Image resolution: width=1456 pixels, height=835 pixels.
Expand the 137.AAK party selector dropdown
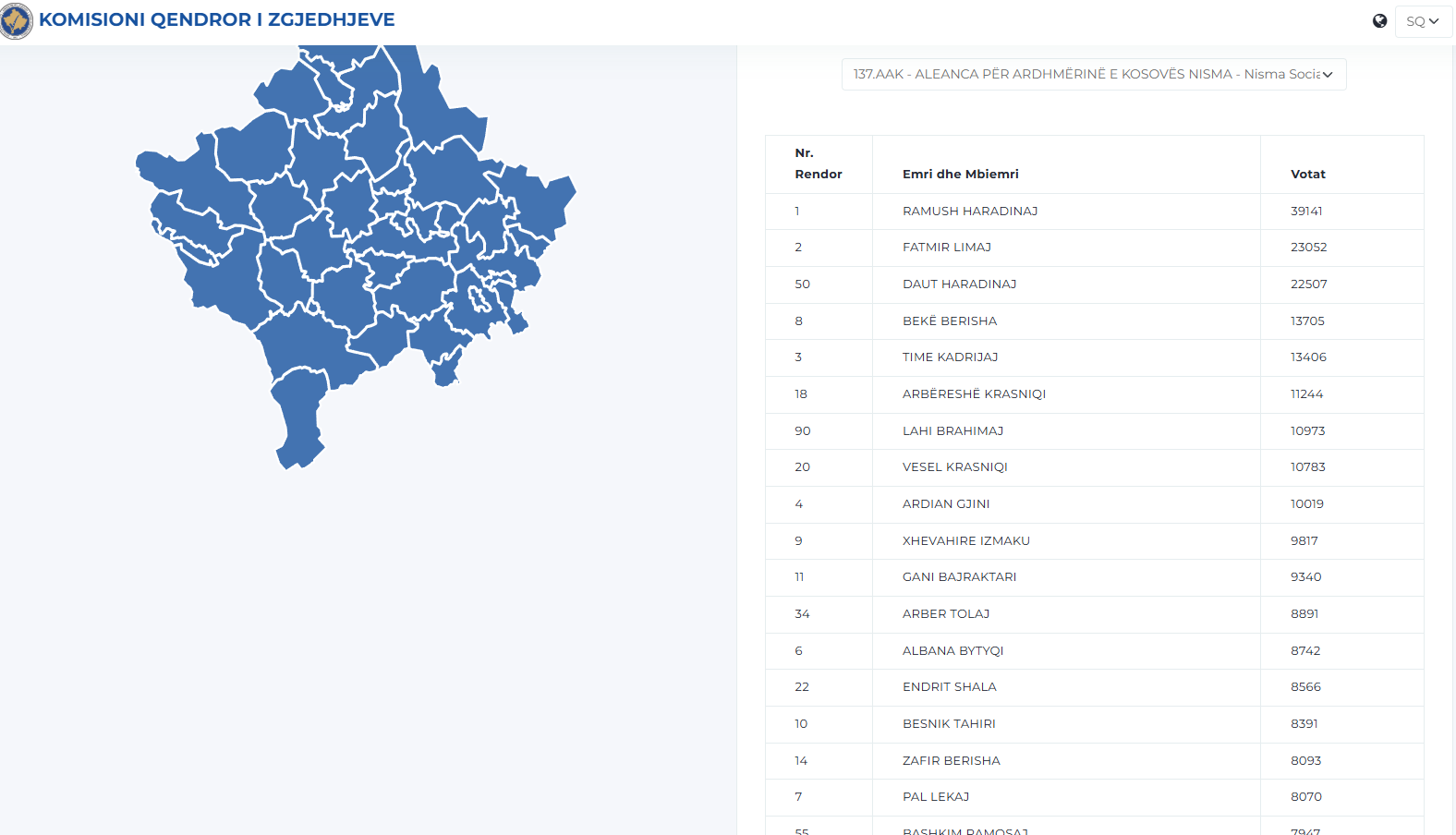(1093, 74)
